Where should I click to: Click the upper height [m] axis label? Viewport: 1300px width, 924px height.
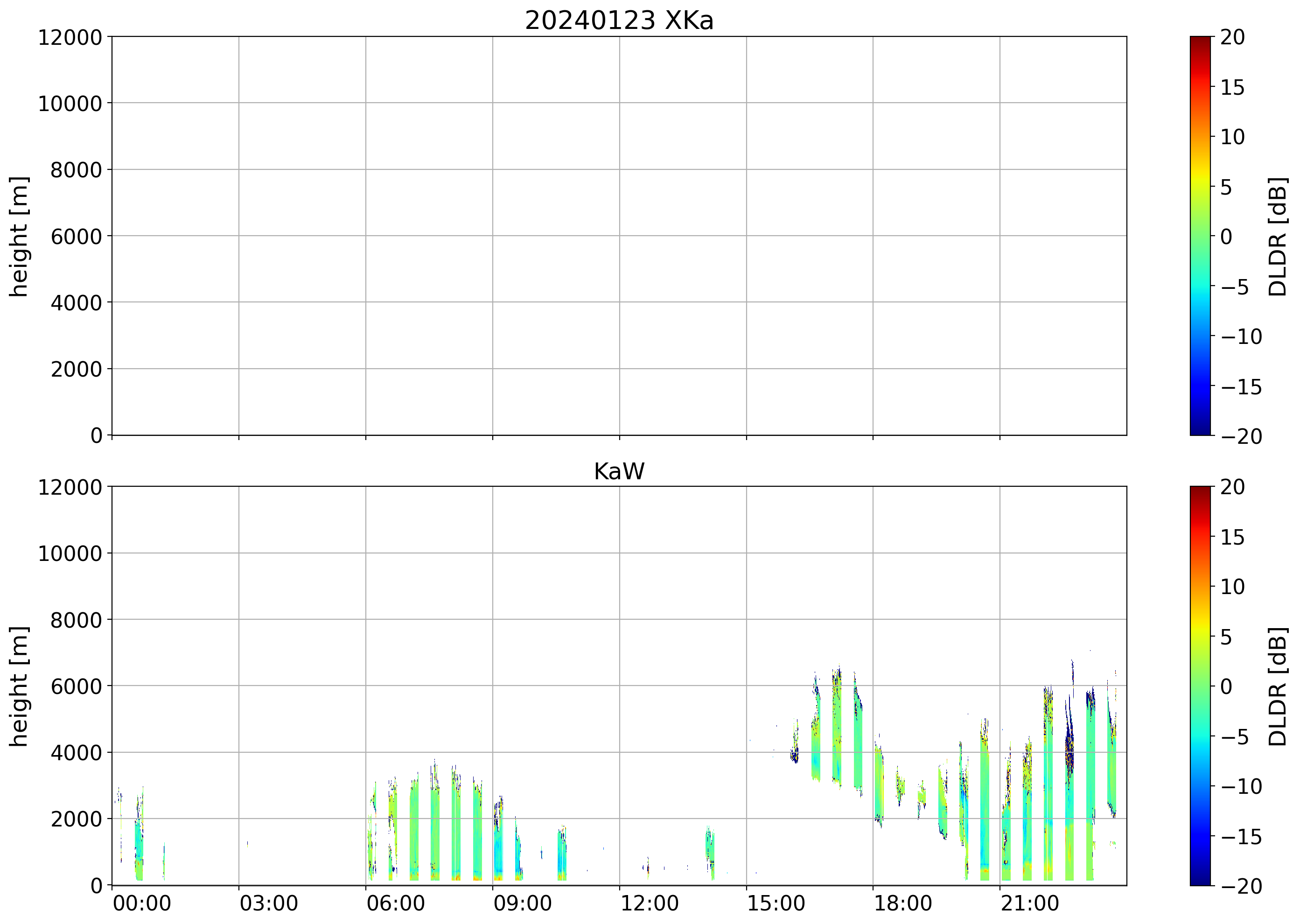[x=19, y=236]
